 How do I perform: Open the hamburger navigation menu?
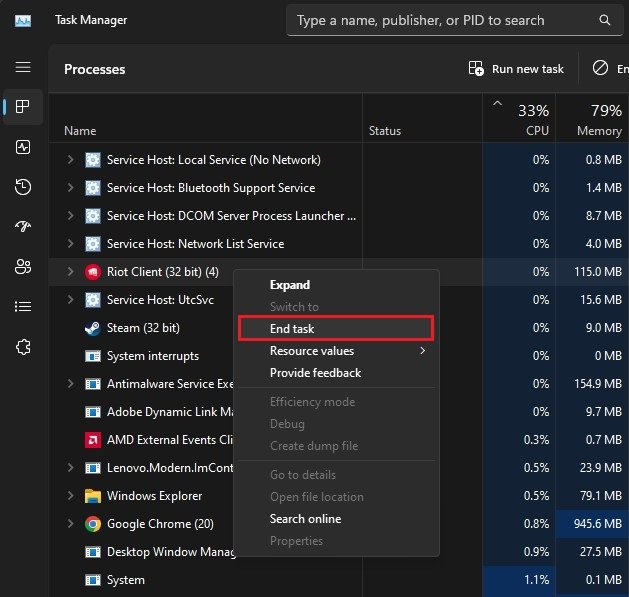[23, 67]
